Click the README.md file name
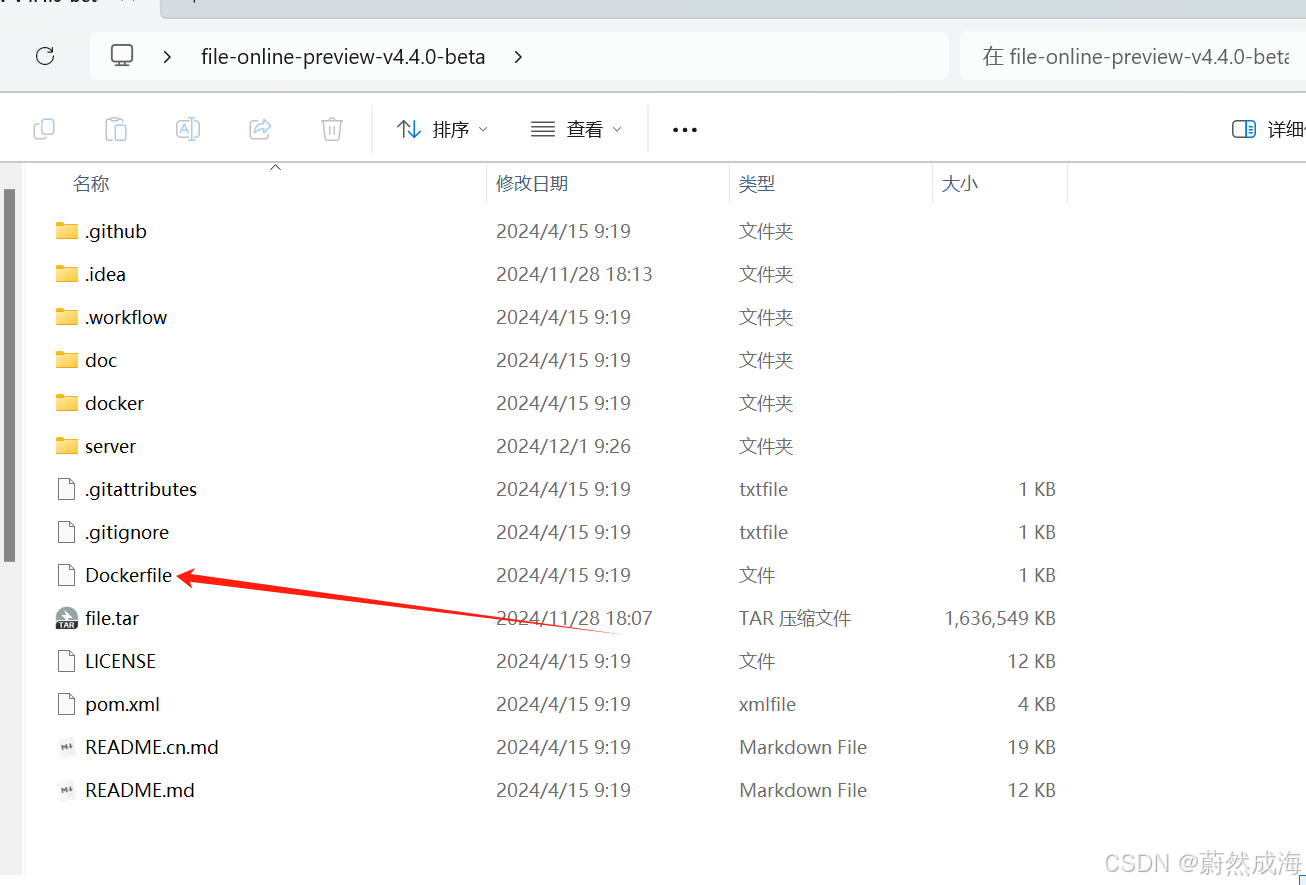The image size is (1306, 885). (140, 790)
